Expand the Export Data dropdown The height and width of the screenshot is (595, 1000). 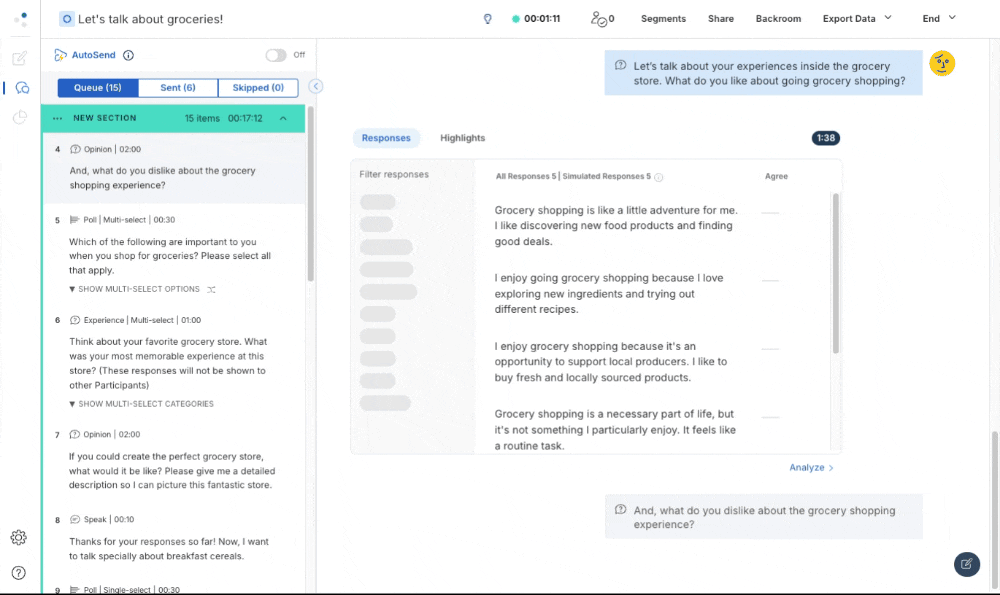tap(857, 19)
